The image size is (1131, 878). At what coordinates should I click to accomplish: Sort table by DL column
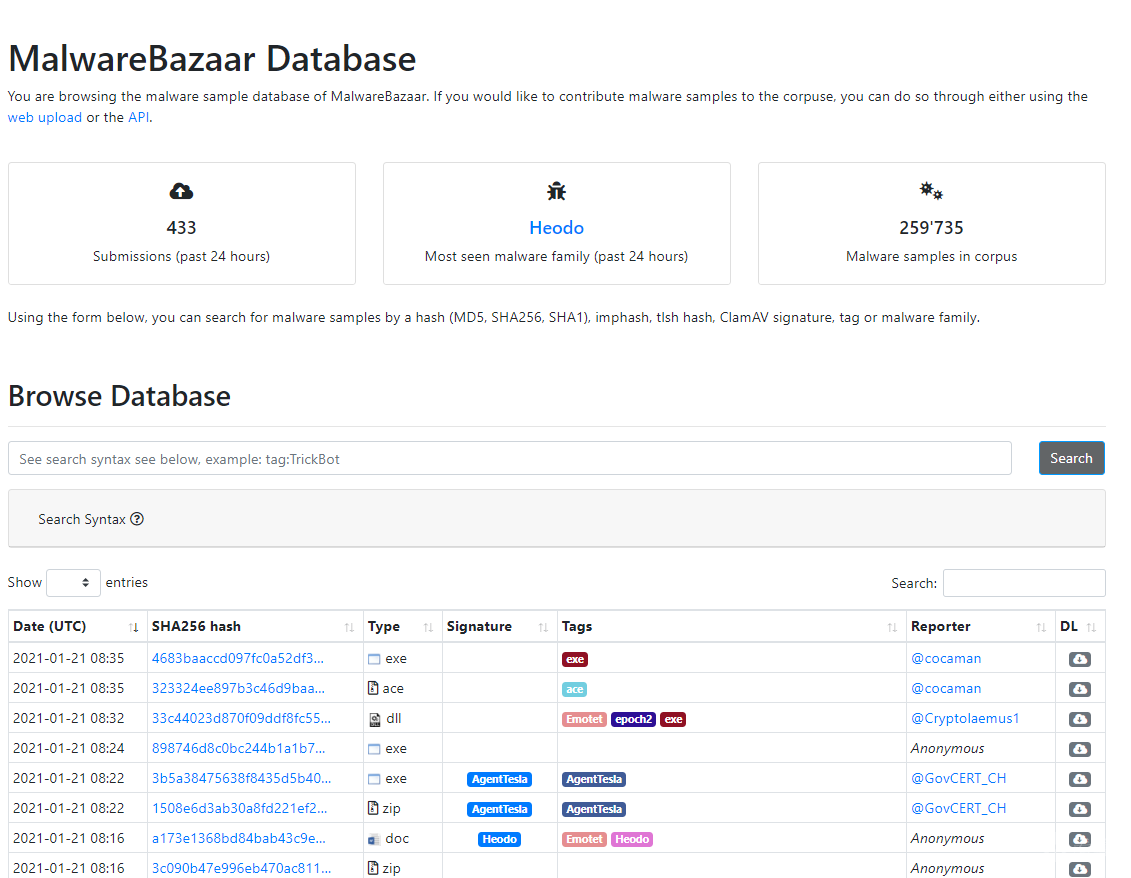click(1080, 626)
